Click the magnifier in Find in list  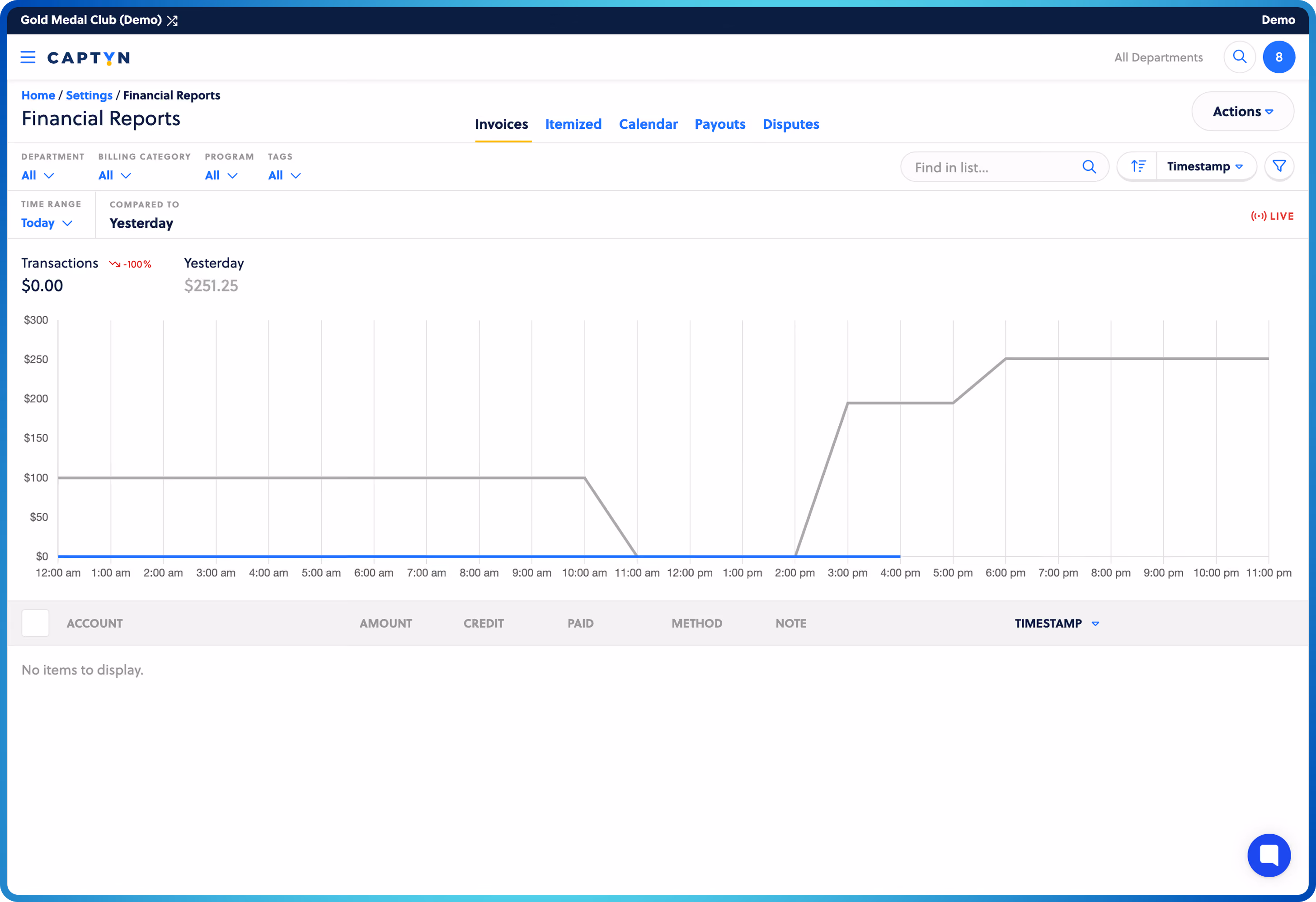[1089, 166]
